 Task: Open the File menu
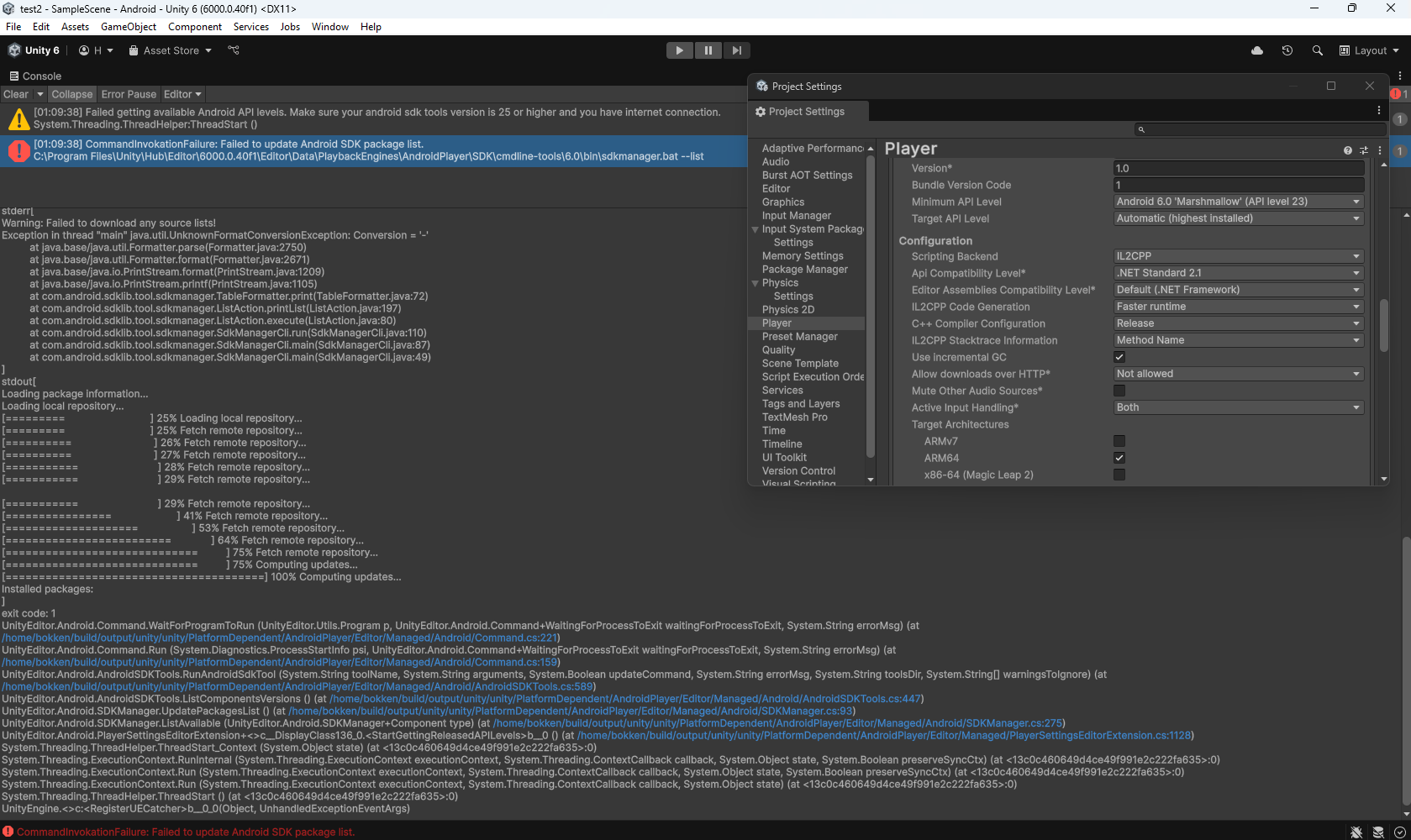[x=13, y=27]
